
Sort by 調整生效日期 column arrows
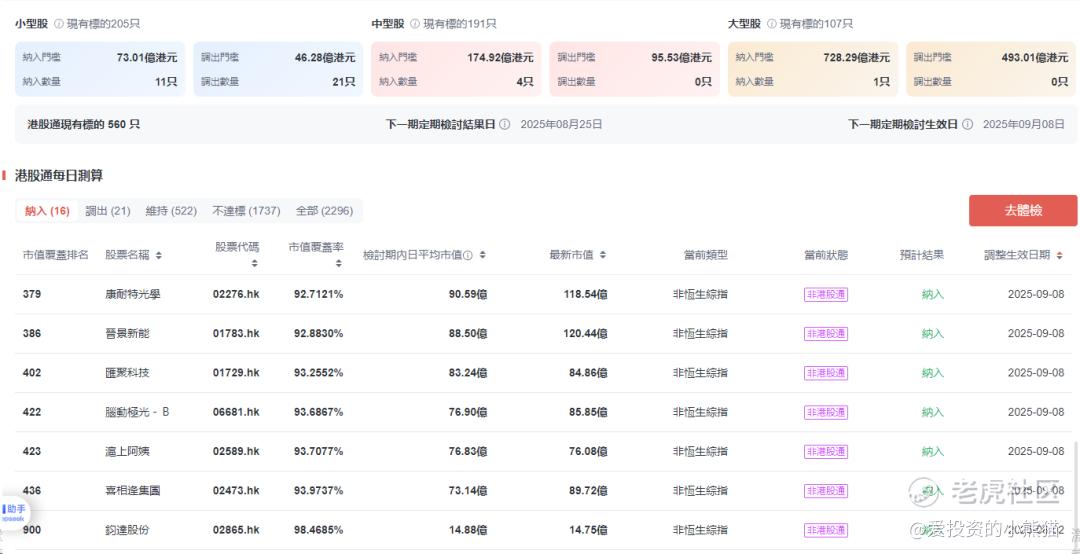point(1058,256)
